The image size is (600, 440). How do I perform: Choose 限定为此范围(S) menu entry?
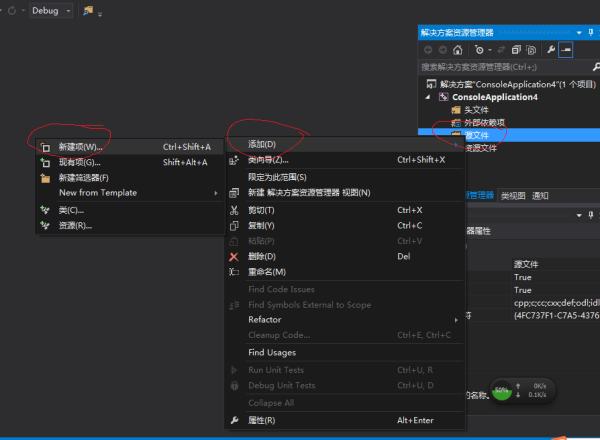point(346,177)
